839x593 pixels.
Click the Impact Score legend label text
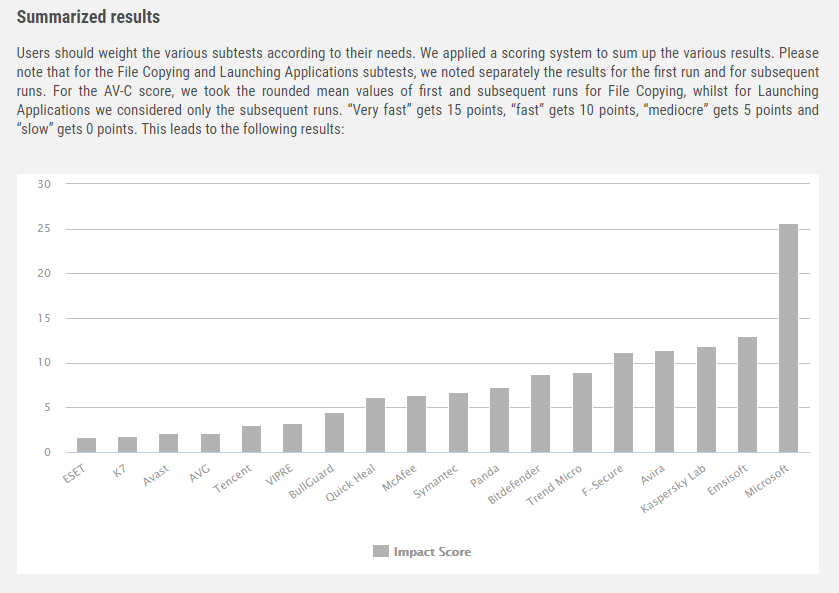(432, 551)
